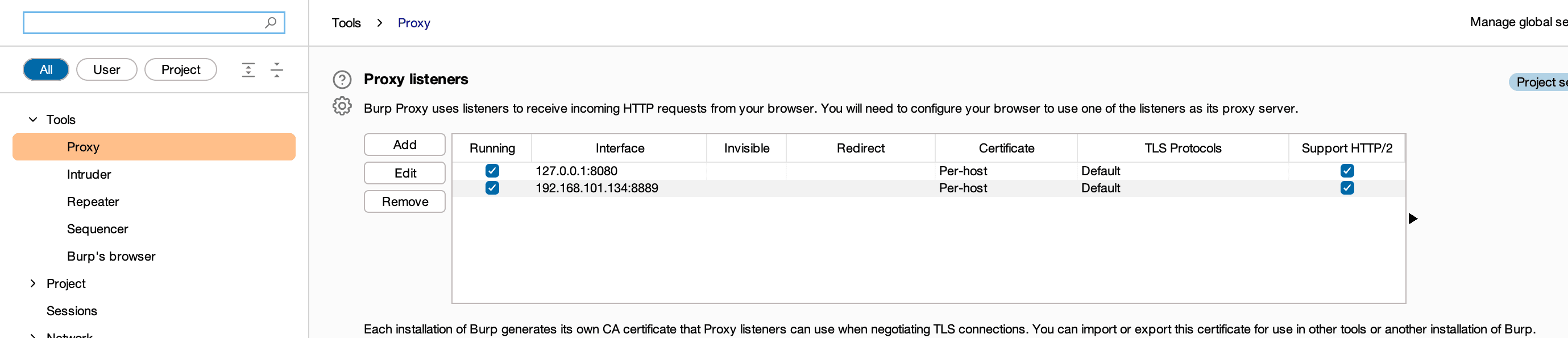Click the black arrow right of listeners table

click(1413, 219)
